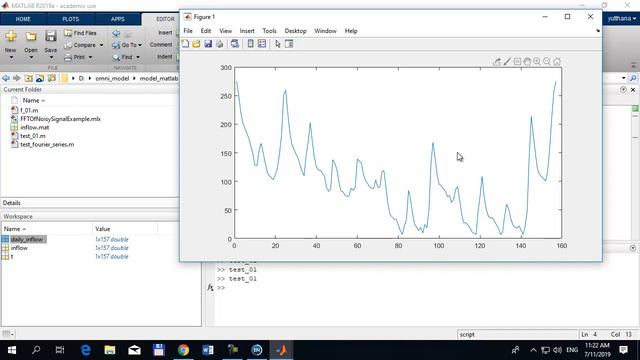Open Chrome from Windows taskbar
Screen dimensions: 640x360
coord(183,350)
